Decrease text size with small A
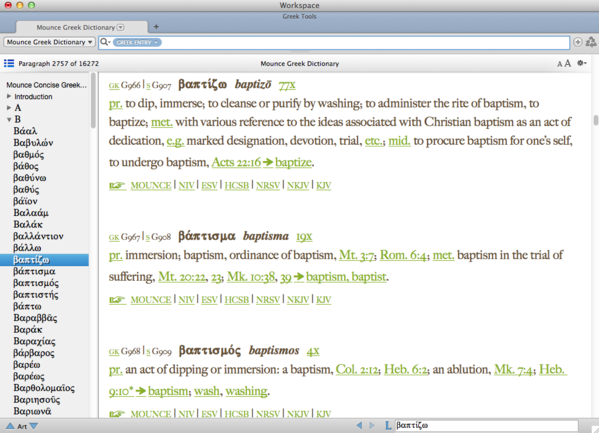Image resolution: width=599 pixels, height=433 pixels. pos(559,64)
